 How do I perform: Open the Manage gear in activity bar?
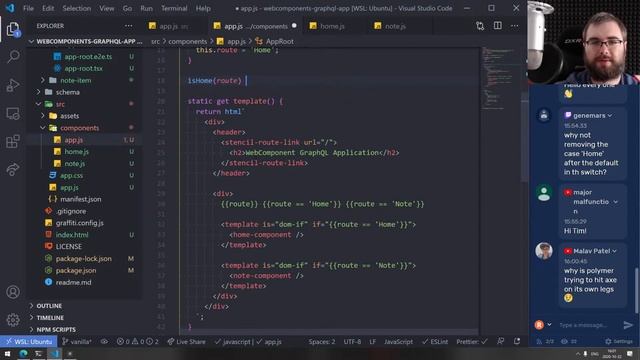click(x=13, y=320)
